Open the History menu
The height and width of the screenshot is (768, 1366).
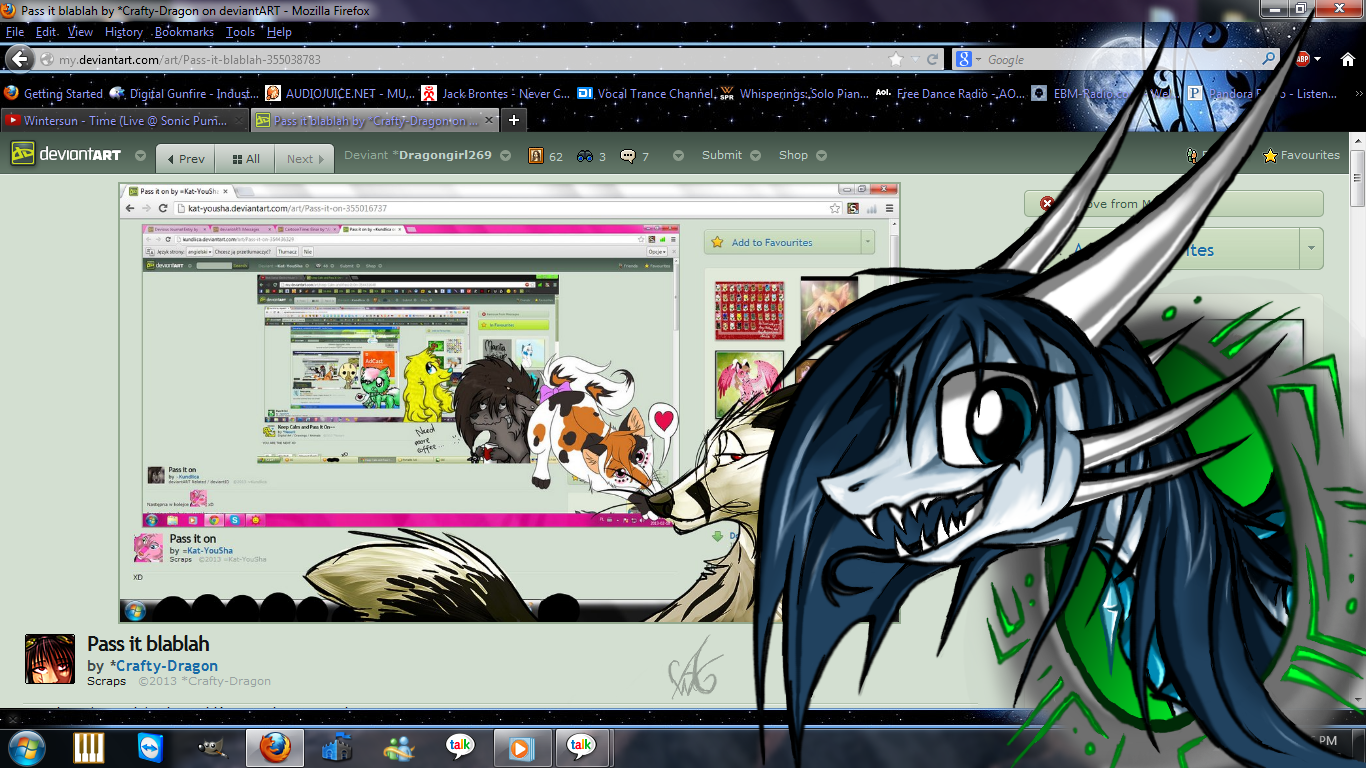[x=124, y=32]
